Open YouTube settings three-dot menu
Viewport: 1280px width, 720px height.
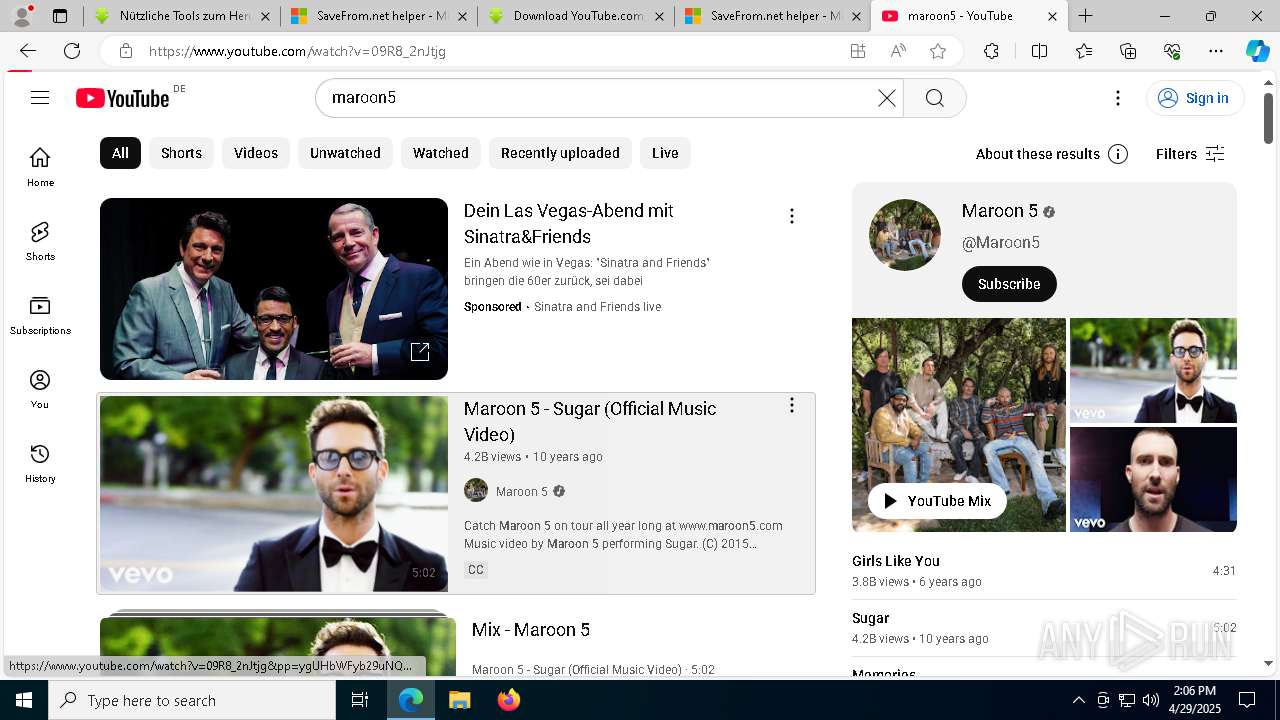click(x=1118, y=98)
